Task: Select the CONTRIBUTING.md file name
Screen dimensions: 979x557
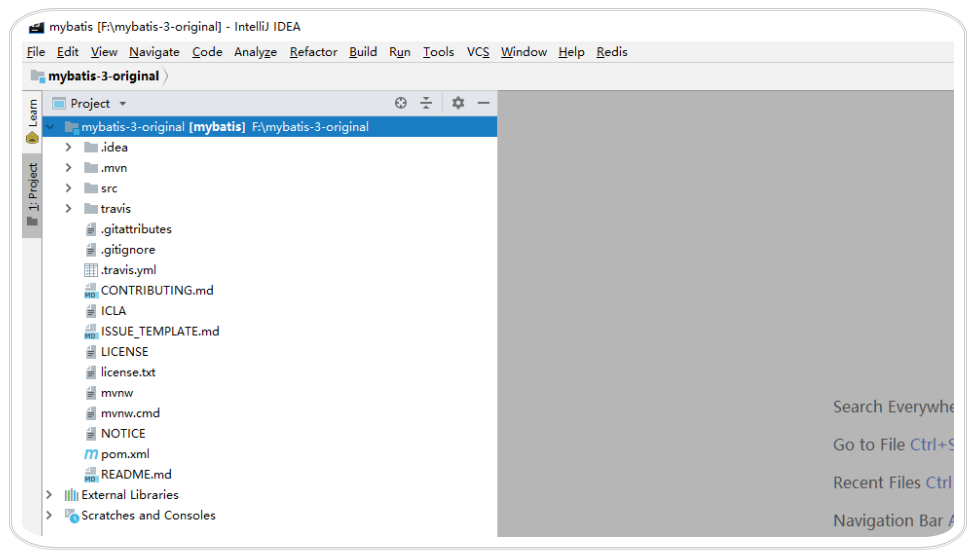Action: (157, 290)
